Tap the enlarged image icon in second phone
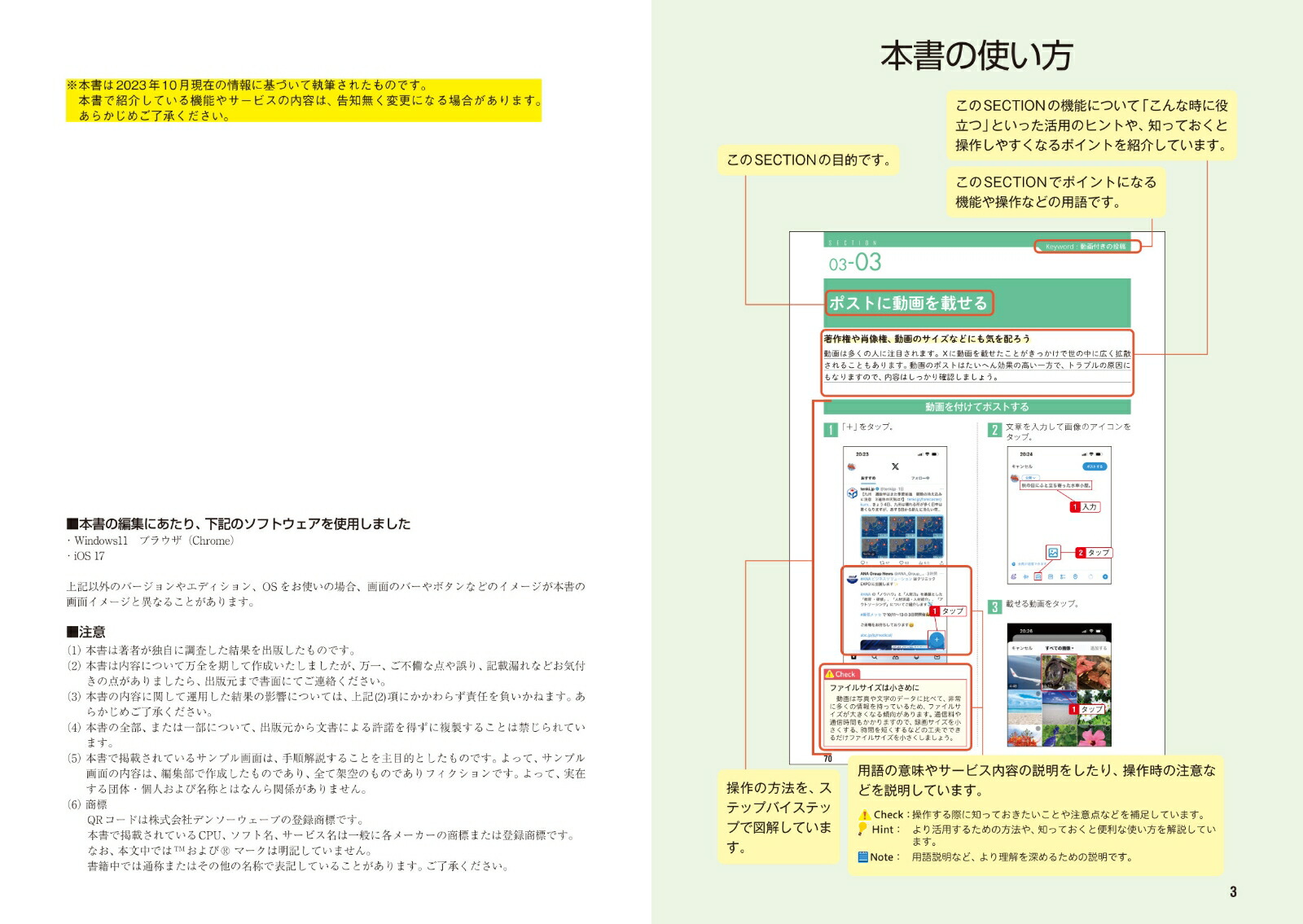This screenshot has height=924, width=1303. click(1053, 552)
